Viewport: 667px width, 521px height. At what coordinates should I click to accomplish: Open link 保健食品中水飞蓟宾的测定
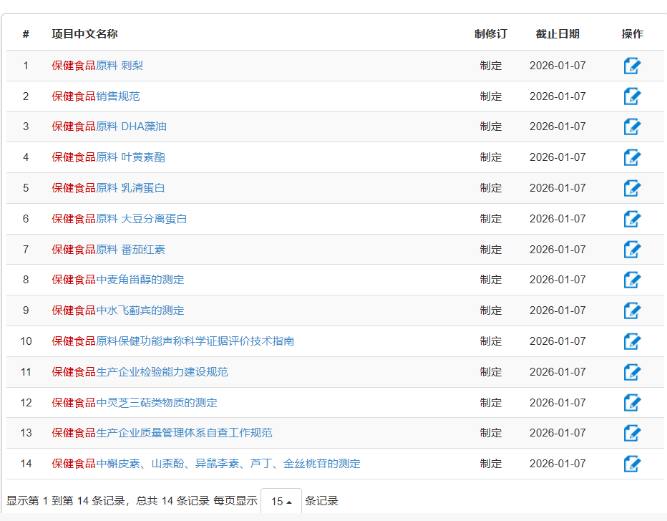[118, 311]
